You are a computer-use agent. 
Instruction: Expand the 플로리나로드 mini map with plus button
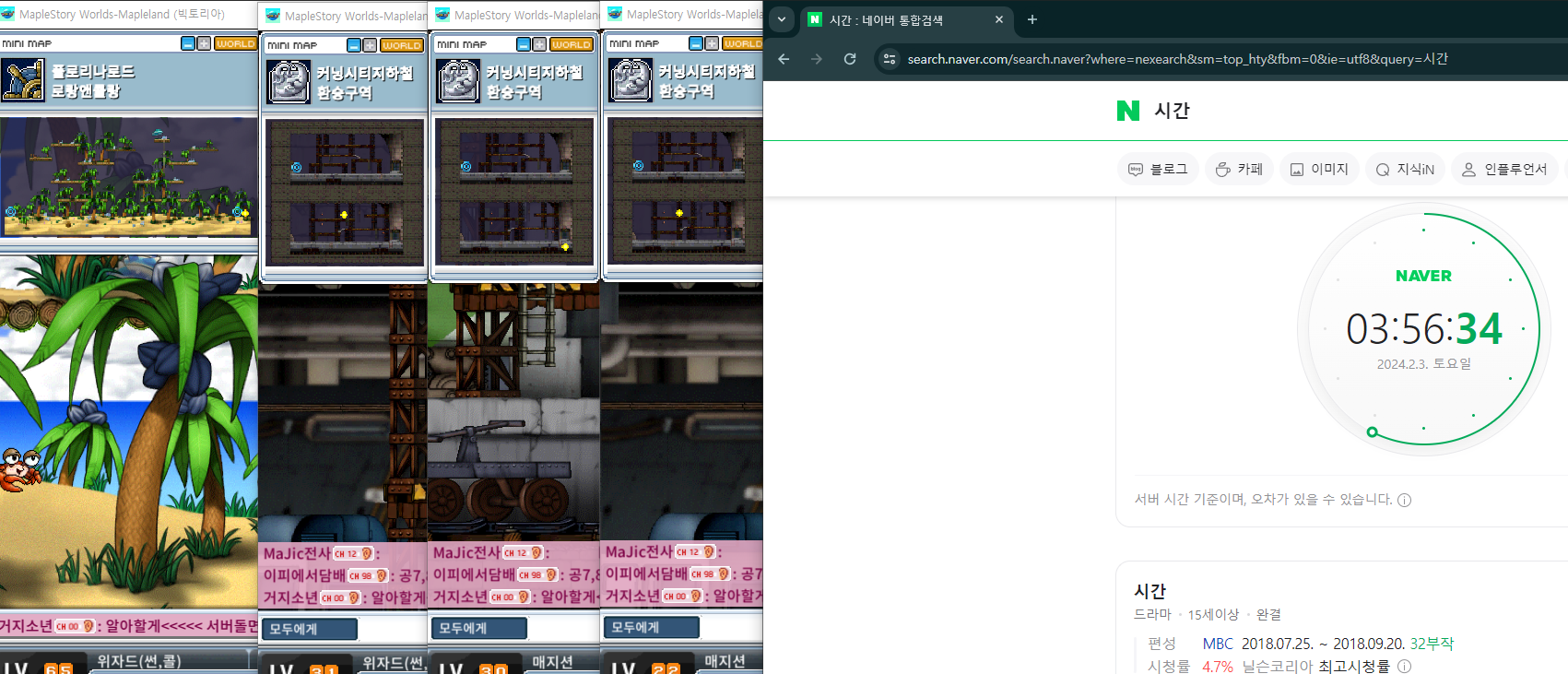point(204,43)
